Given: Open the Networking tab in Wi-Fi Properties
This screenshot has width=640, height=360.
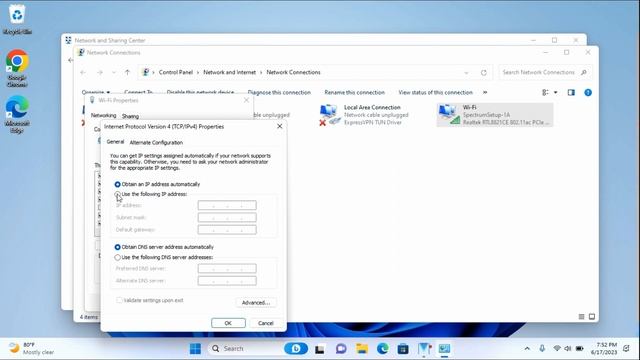Looking at the screenshot, I should click(103, 116).
